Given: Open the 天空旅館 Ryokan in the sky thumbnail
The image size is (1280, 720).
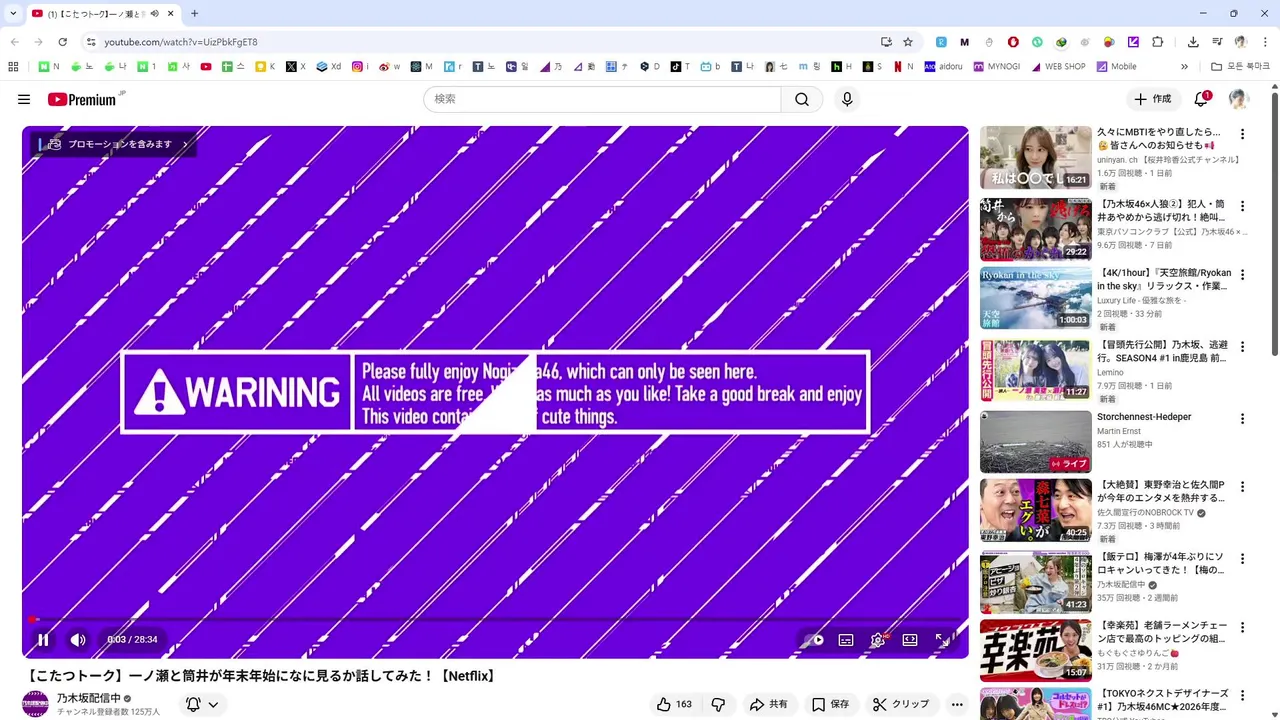Looking at the screenshot, I should tap(1036, 299).
